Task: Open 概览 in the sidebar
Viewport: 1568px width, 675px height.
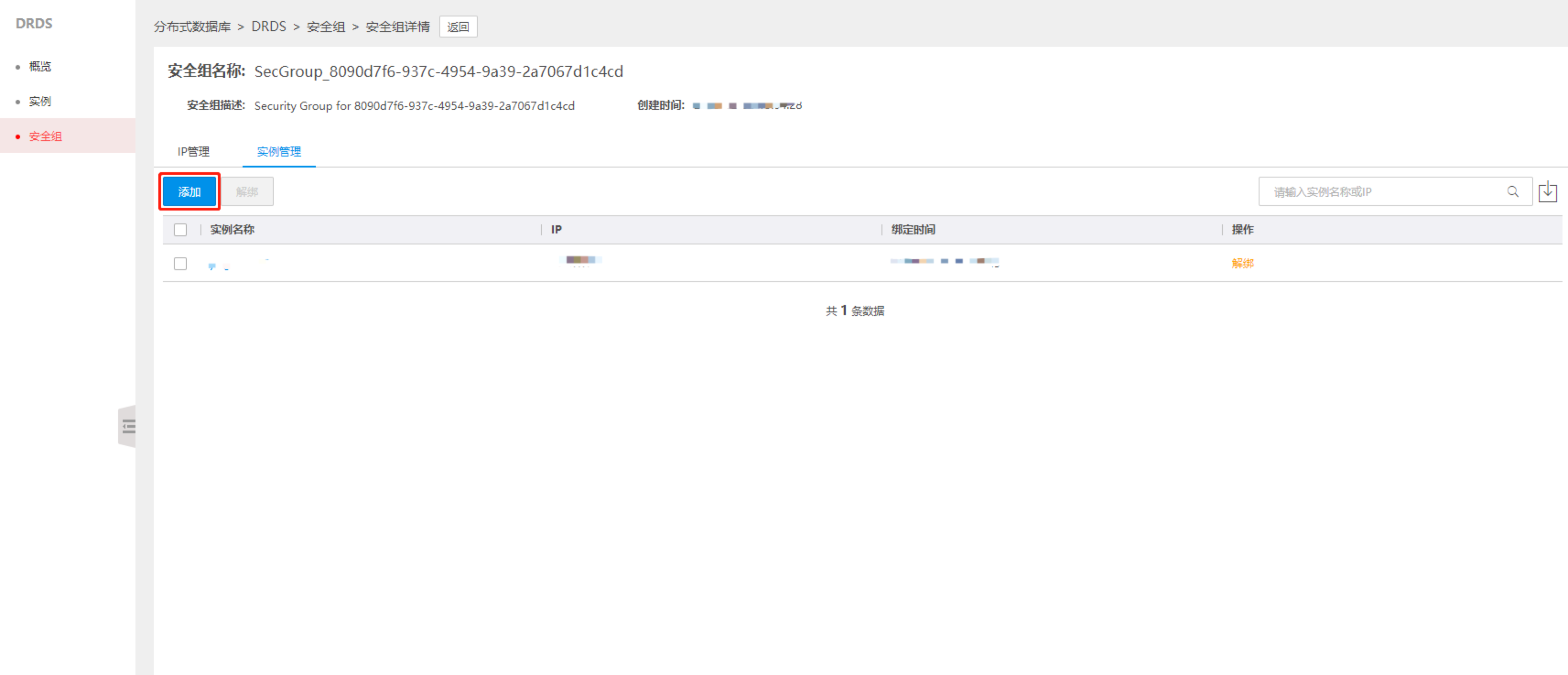Action: (x=40, y=66)
